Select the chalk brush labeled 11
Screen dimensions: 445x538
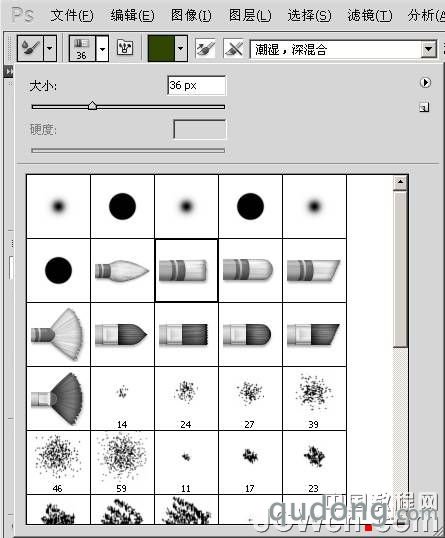(186, 462)
